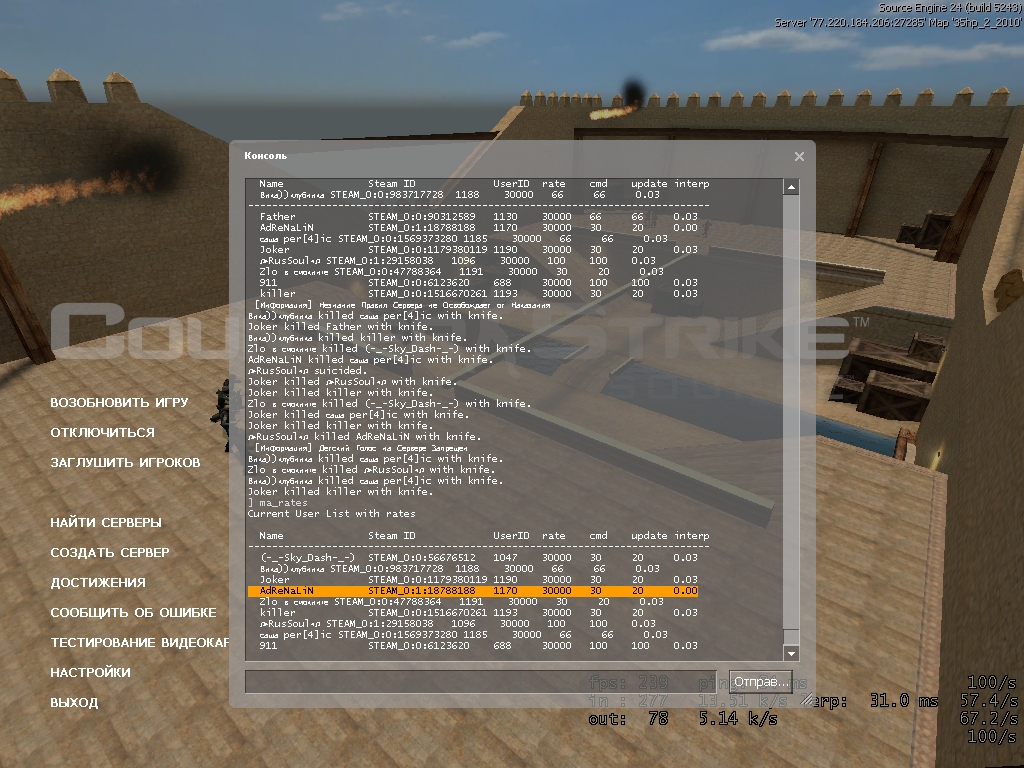Open НАЙТИ СЕРВЕРЫ server browser

[x=106, y=522]
